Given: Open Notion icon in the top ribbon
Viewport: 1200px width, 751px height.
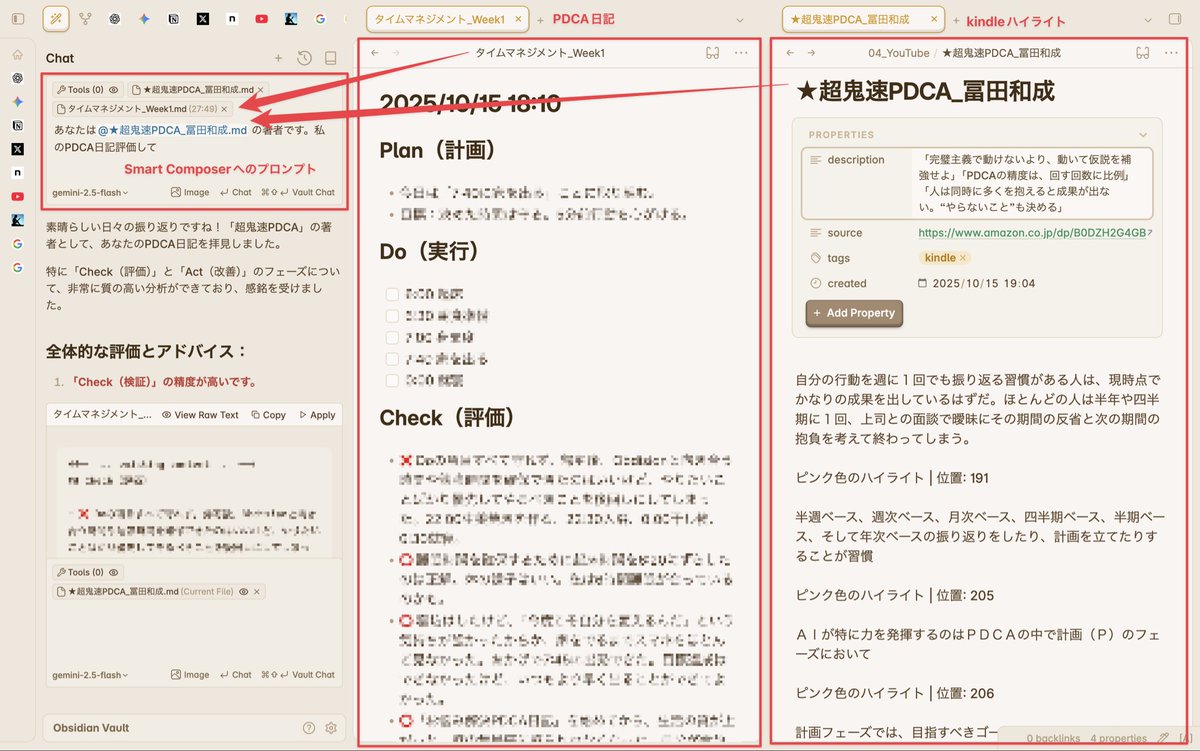Looking at the screenshot, I should tap(174, 18).
